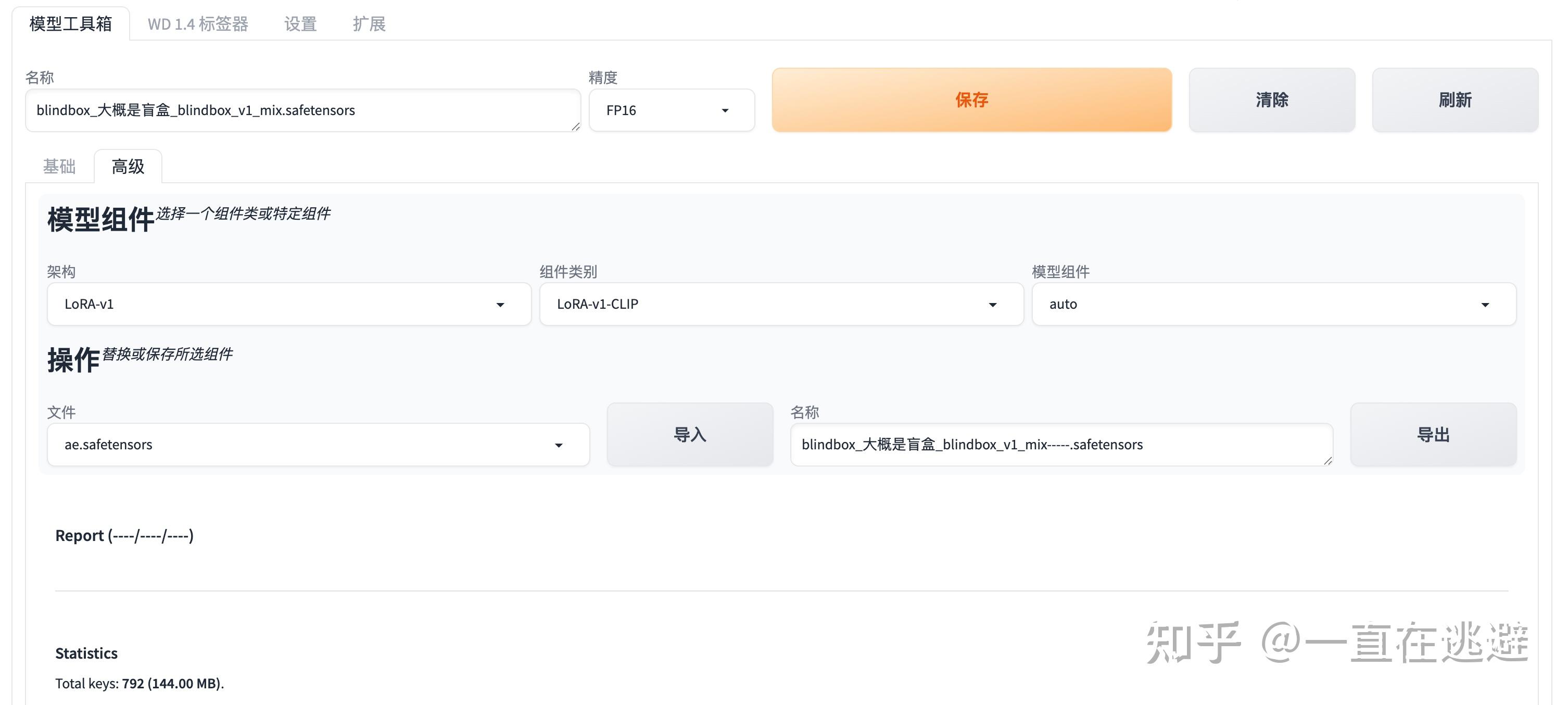Expand the 模型组件 dropdown set to auto
The width and height of the screenshot is (1568, 705).
click(x=1273, y=304)
